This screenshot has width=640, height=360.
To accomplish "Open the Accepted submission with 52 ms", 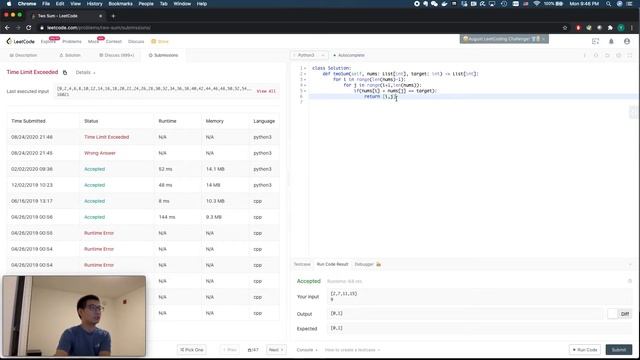I will click(x=94, y=169).
